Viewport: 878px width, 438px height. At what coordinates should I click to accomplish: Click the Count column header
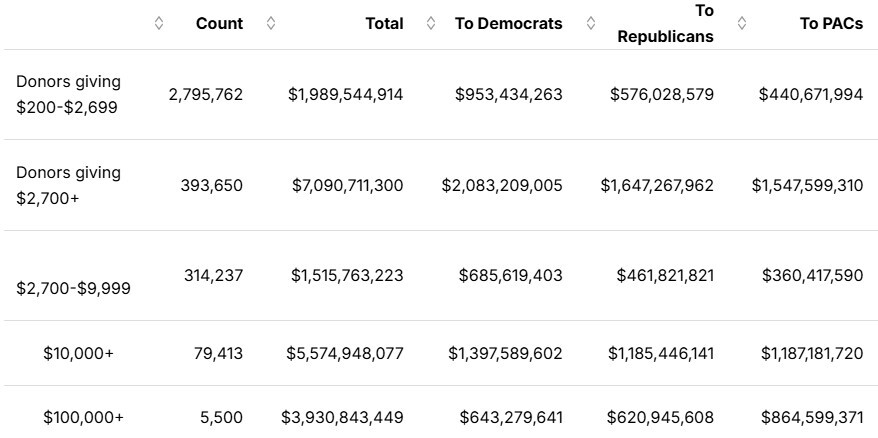219,23
